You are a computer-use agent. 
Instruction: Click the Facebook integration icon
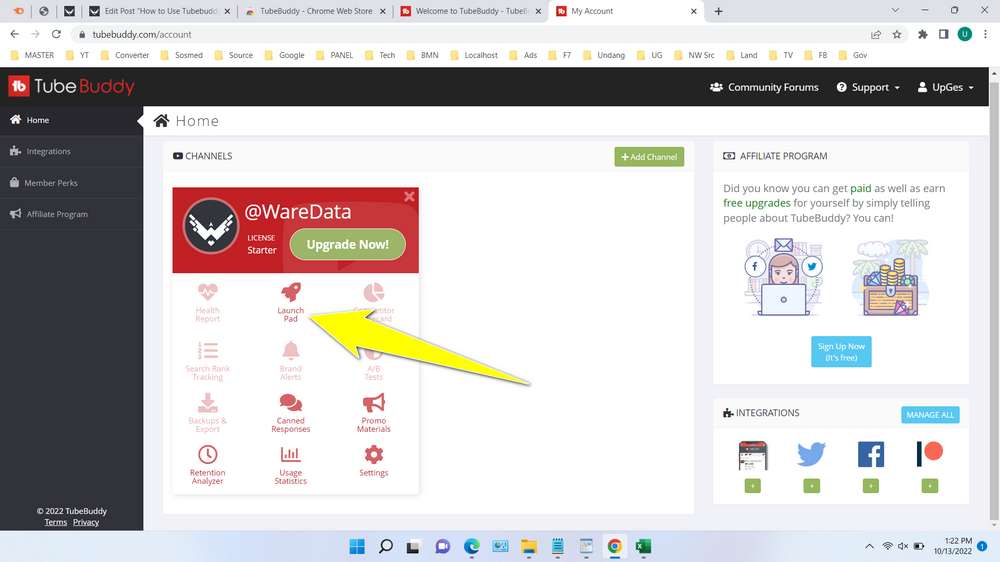pos(871,454)
